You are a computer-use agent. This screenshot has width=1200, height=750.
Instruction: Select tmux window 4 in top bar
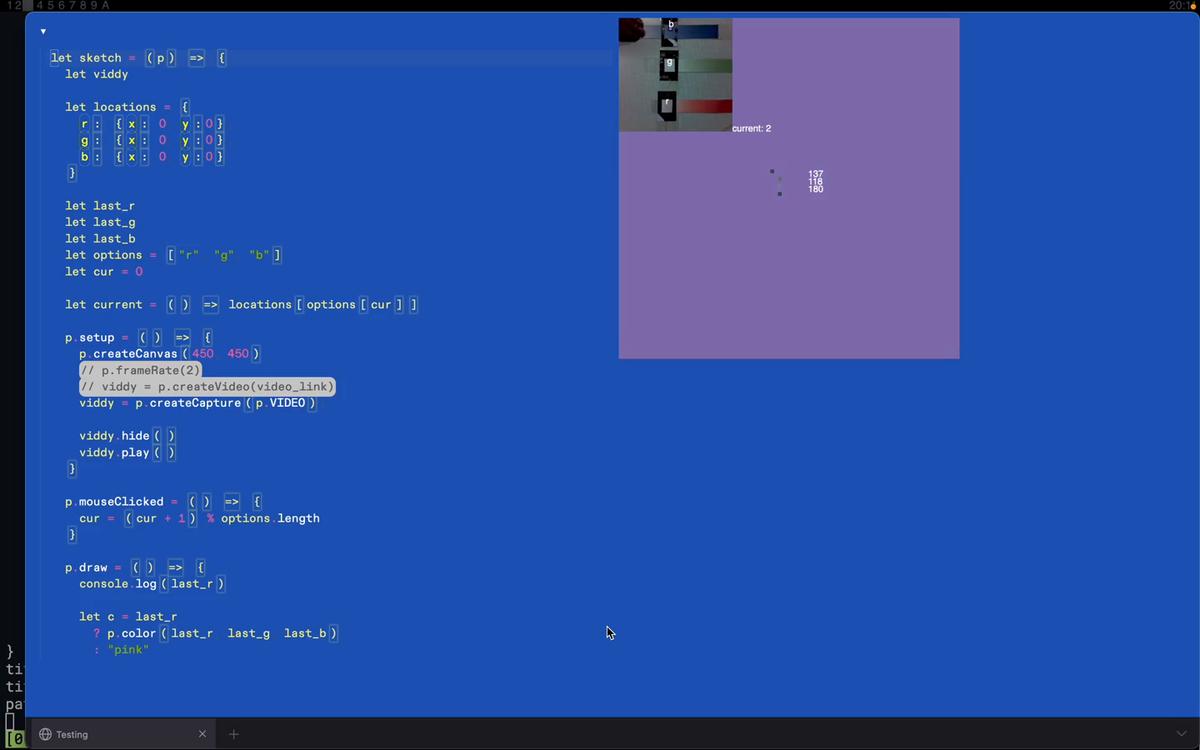coord(39,6)
